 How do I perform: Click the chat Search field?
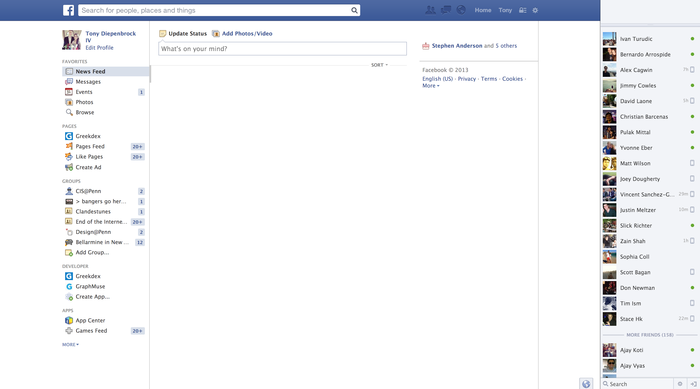tap(637, 384)
